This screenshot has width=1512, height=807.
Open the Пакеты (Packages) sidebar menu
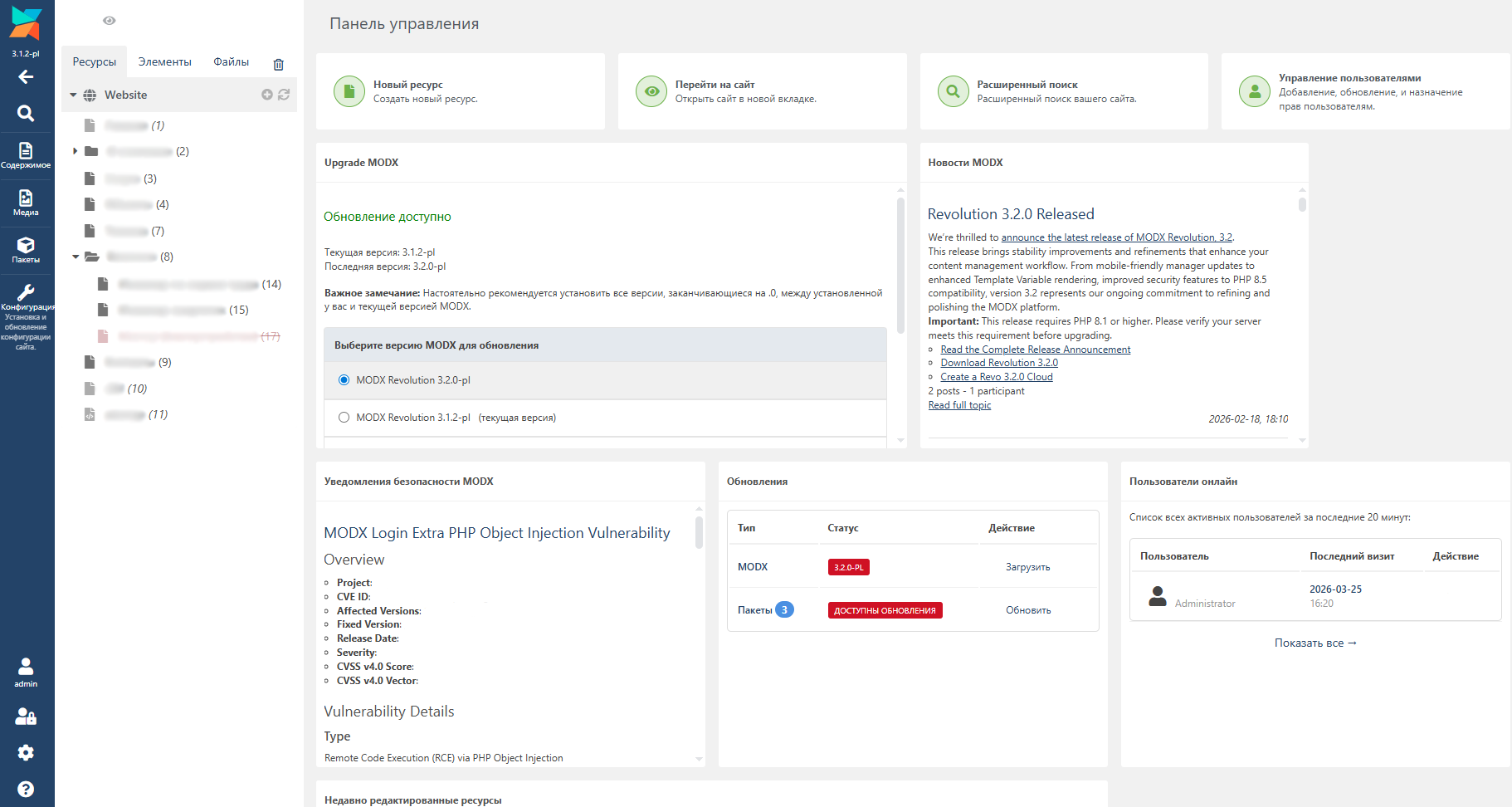[26, 249]
